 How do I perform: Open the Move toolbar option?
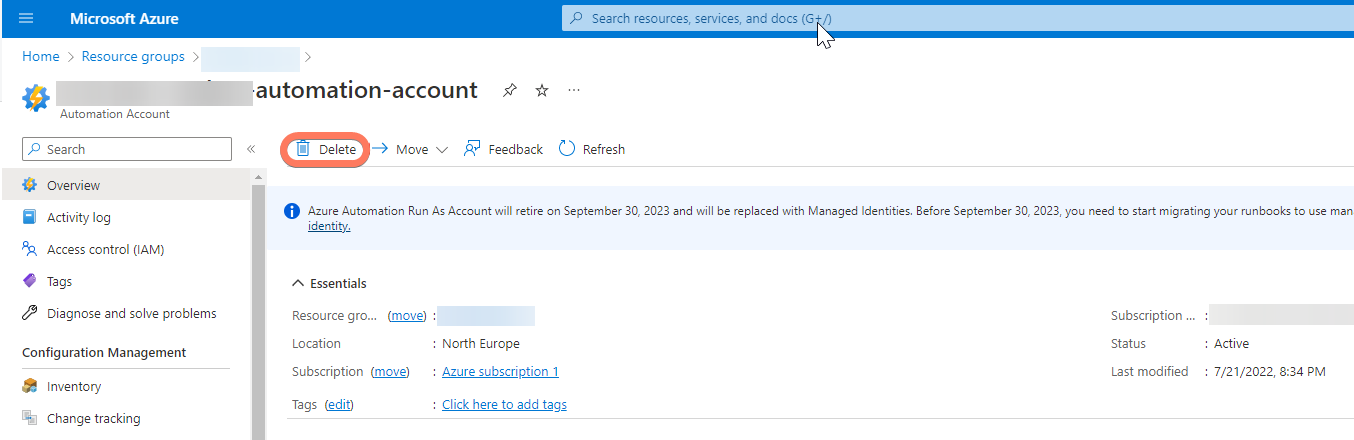(410, 149)
